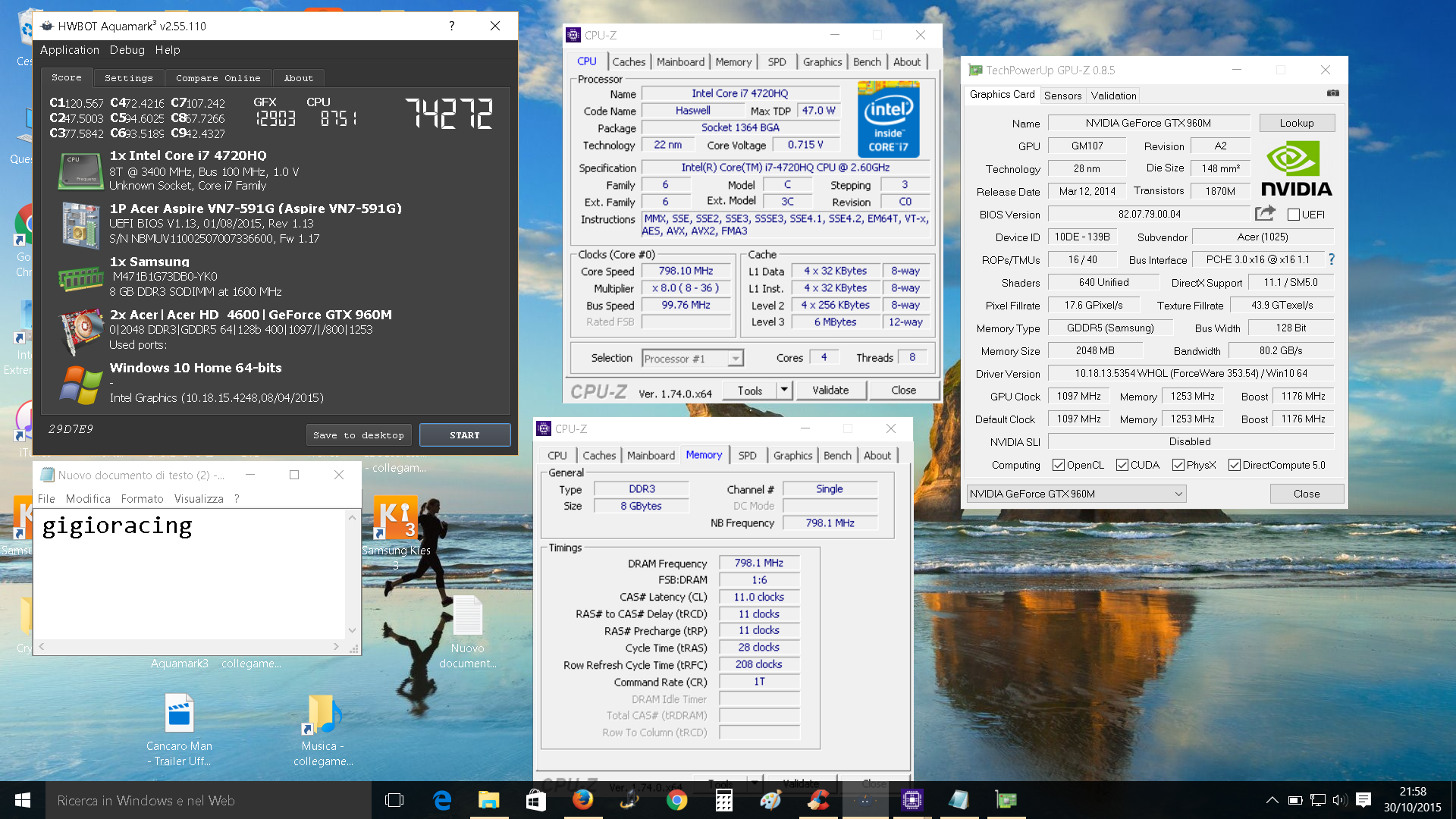
Task: Toggle the DirectCompute 5.0 checkbox
Action: 1235,465
